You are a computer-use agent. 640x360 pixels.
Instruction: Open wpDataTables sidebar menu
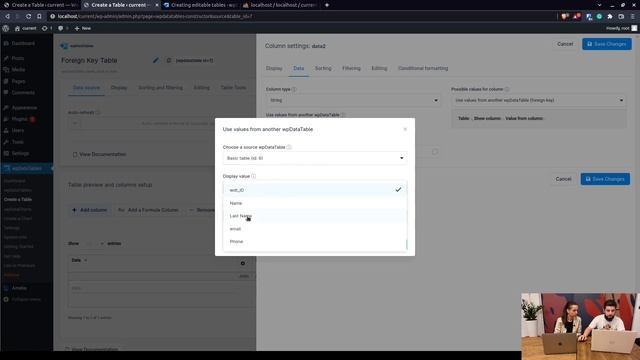click(27, 168)
